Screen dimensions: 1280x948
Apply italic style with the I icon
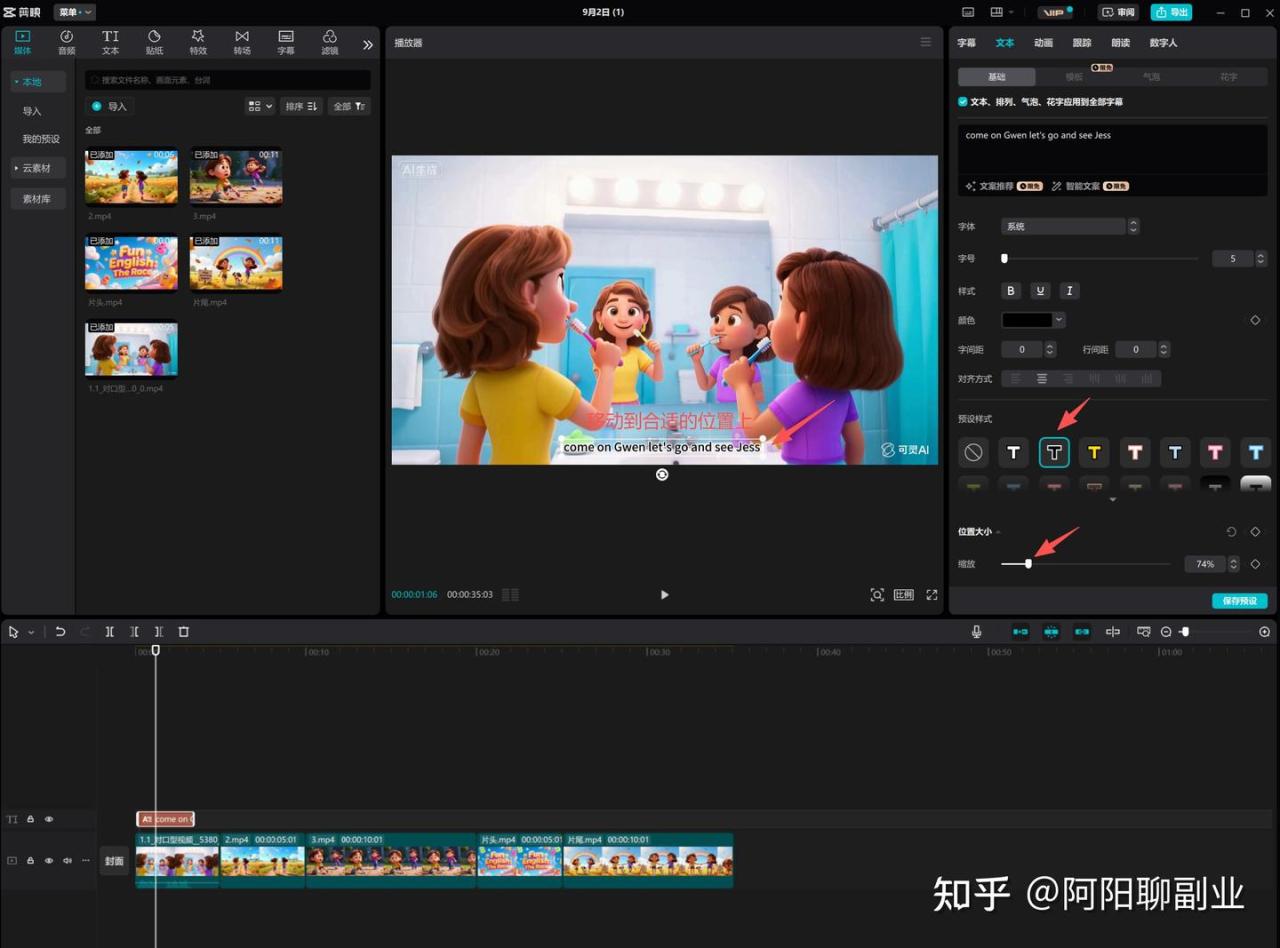point(1069,291)
